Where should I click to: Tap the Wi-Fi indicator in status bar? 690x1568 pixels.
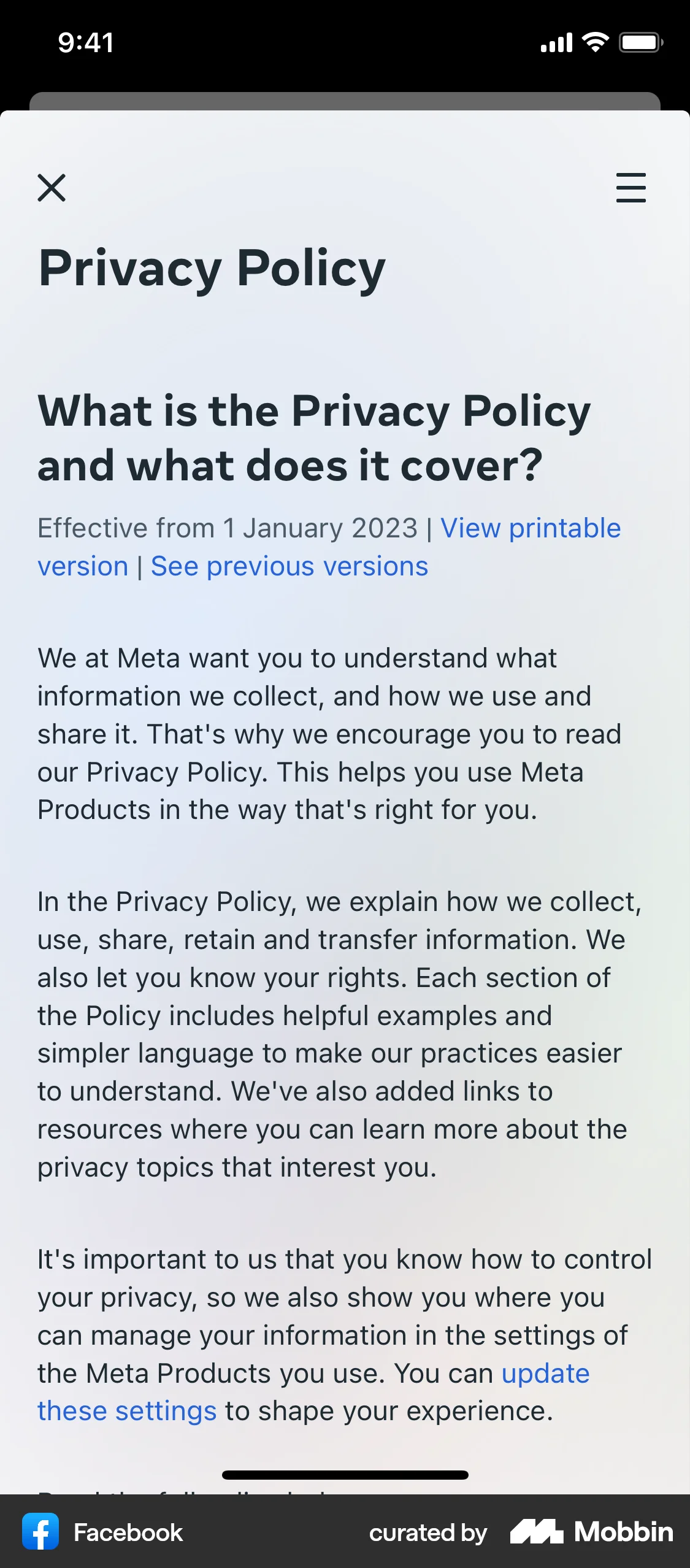point(592,42)
